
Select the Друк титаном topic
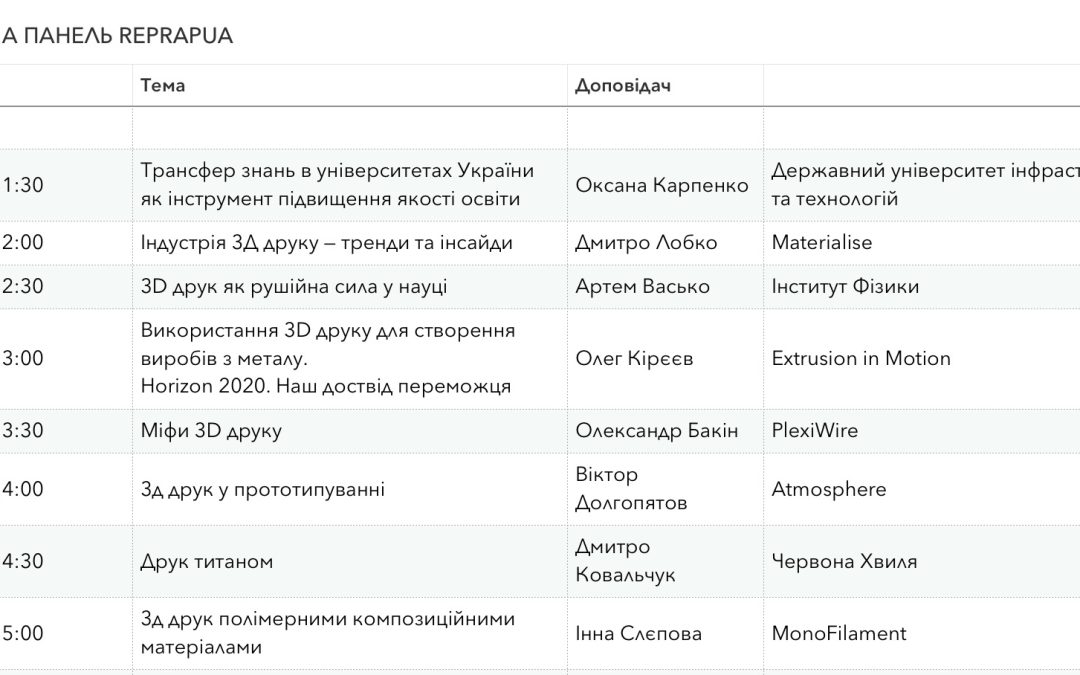click(x=207, y=561)
